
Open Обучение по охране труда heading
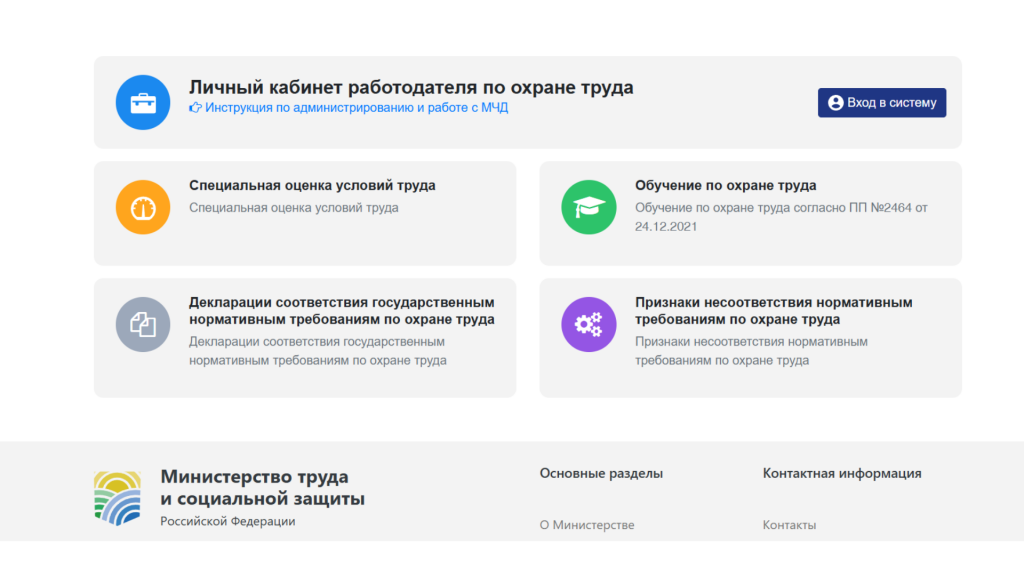tap(726, 185)
